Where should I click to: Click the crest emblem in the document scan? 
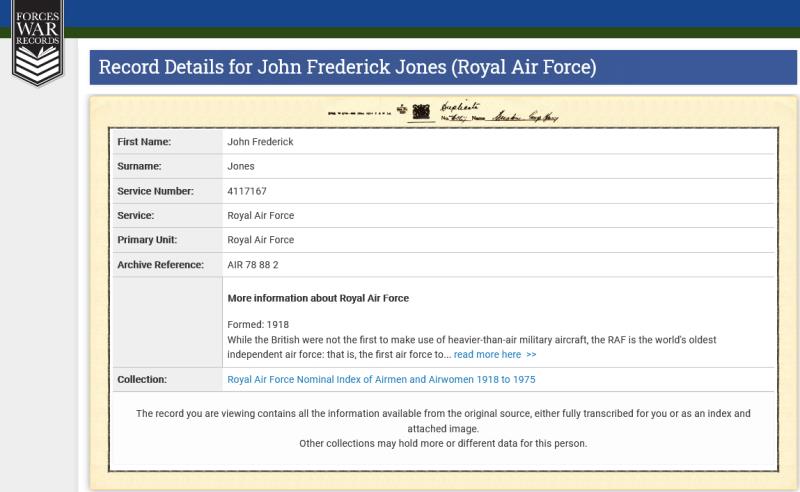tap(421, 109)
